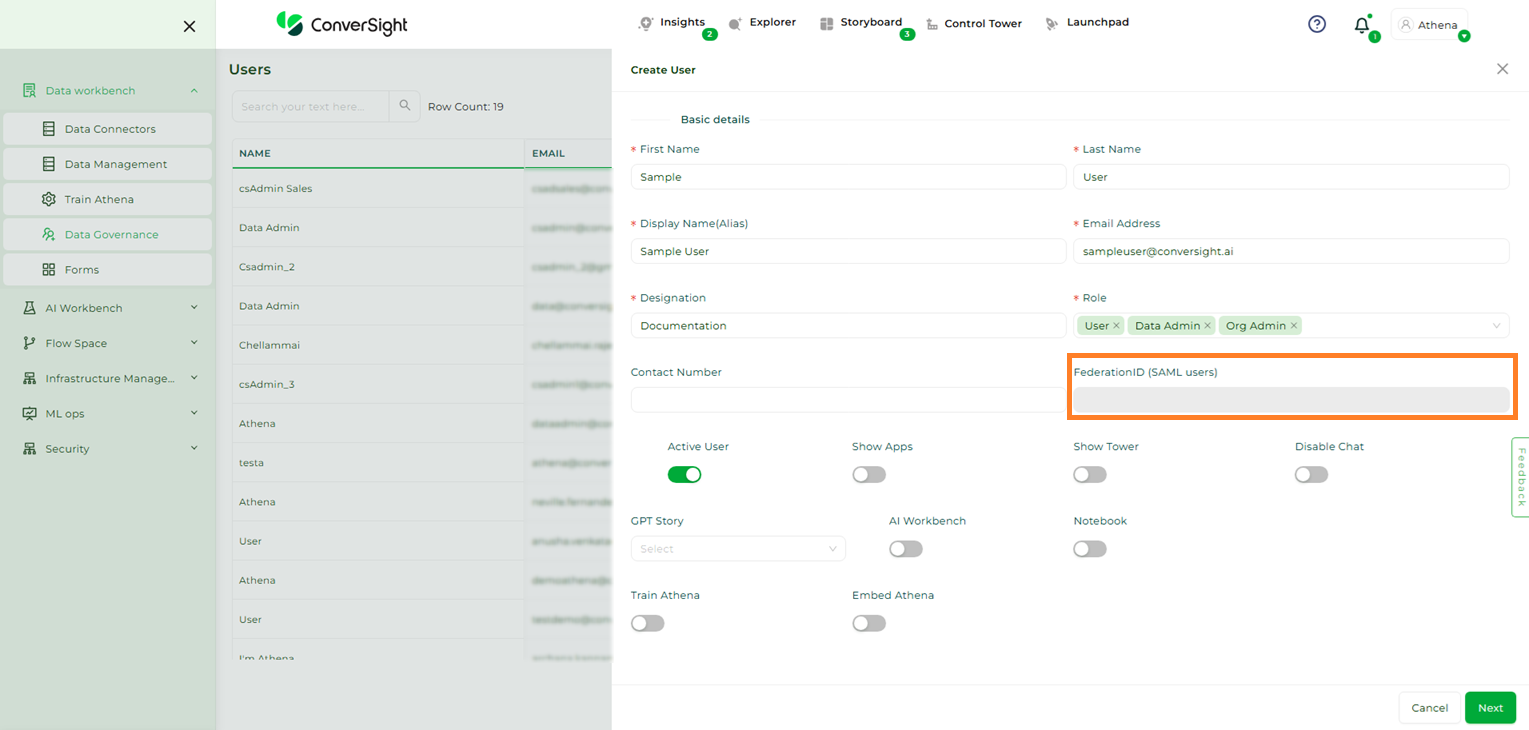Click the search magnifier icon in Users
Image resolution: width=1529 pixels, height=730 pixels.
coord(405,106)
